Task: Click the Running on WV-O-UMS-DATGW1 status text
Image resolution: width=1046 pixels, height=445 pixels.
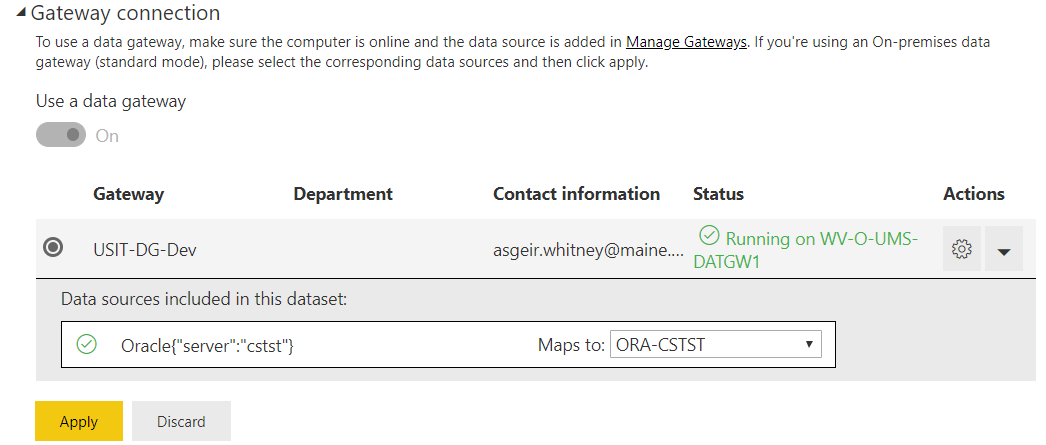Action: pos(806,250)
